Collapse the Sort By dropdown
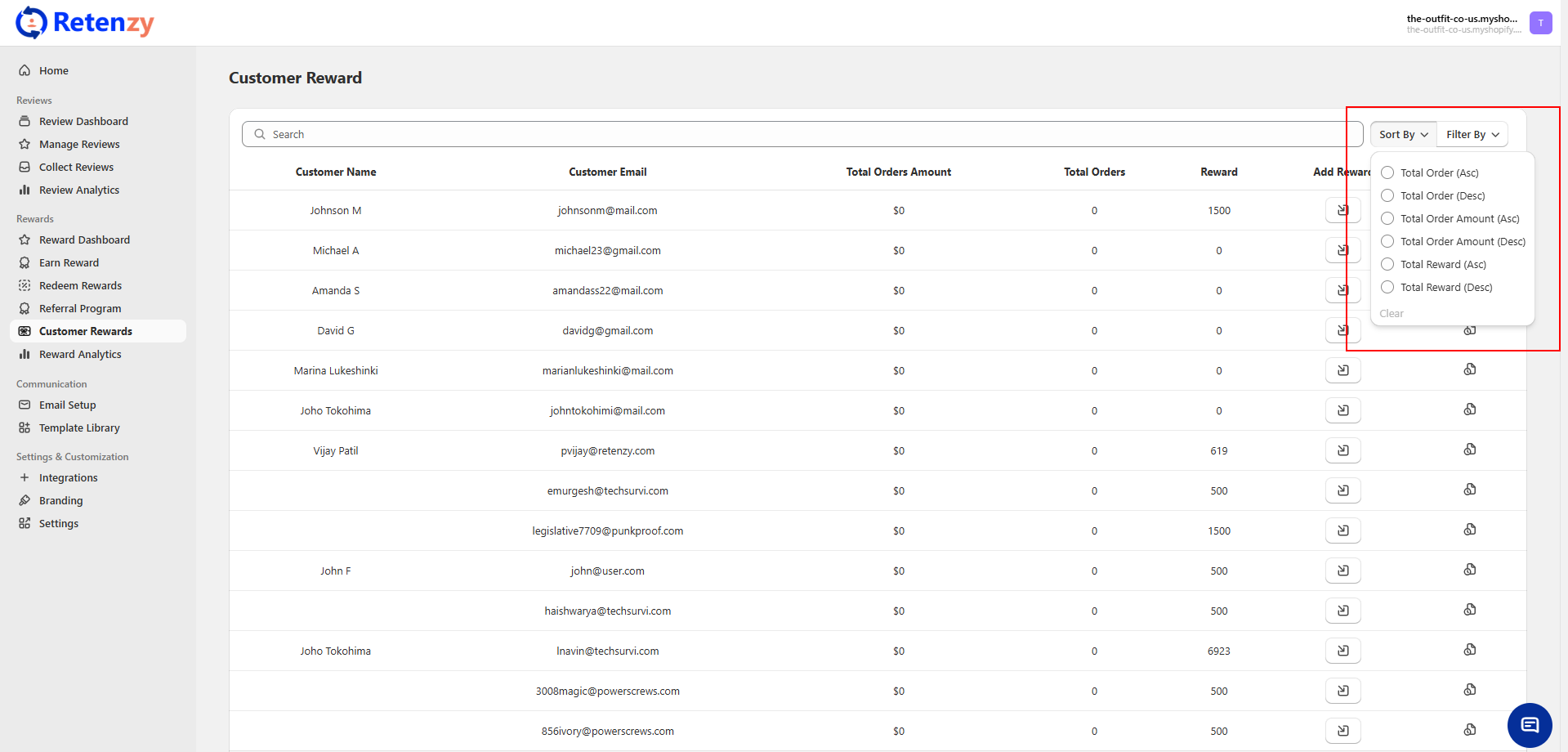 (x=1403, y=134)
